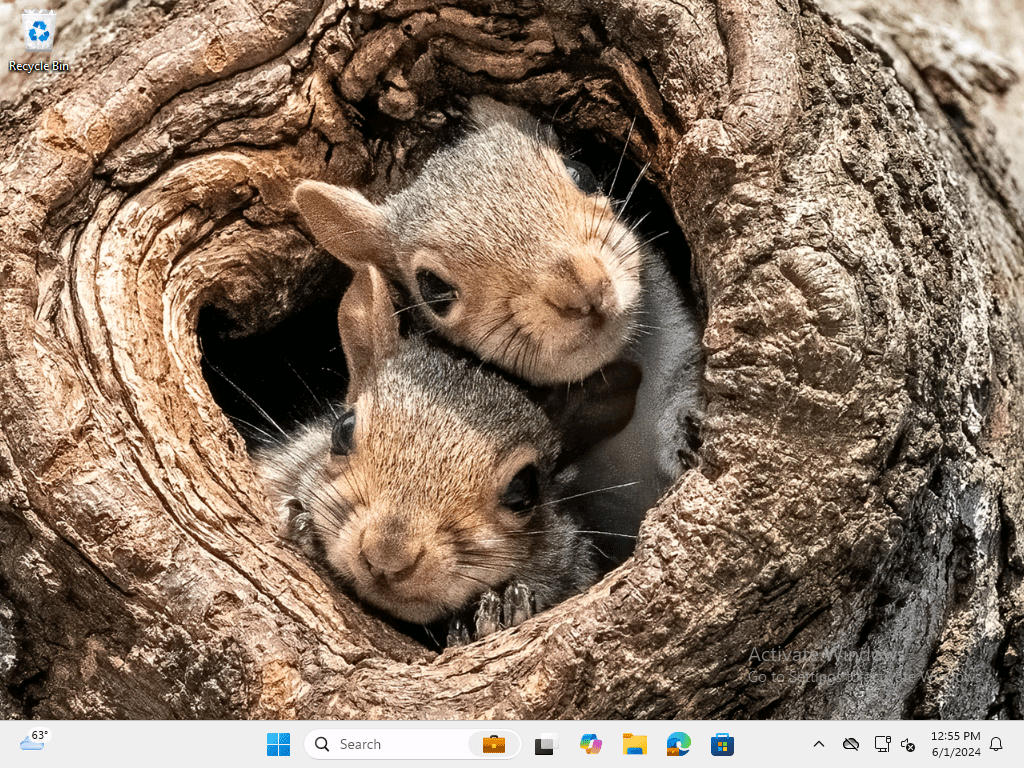
Task: Click the show desktop strip at taskbar's end
Action: tap(1020, 744)
